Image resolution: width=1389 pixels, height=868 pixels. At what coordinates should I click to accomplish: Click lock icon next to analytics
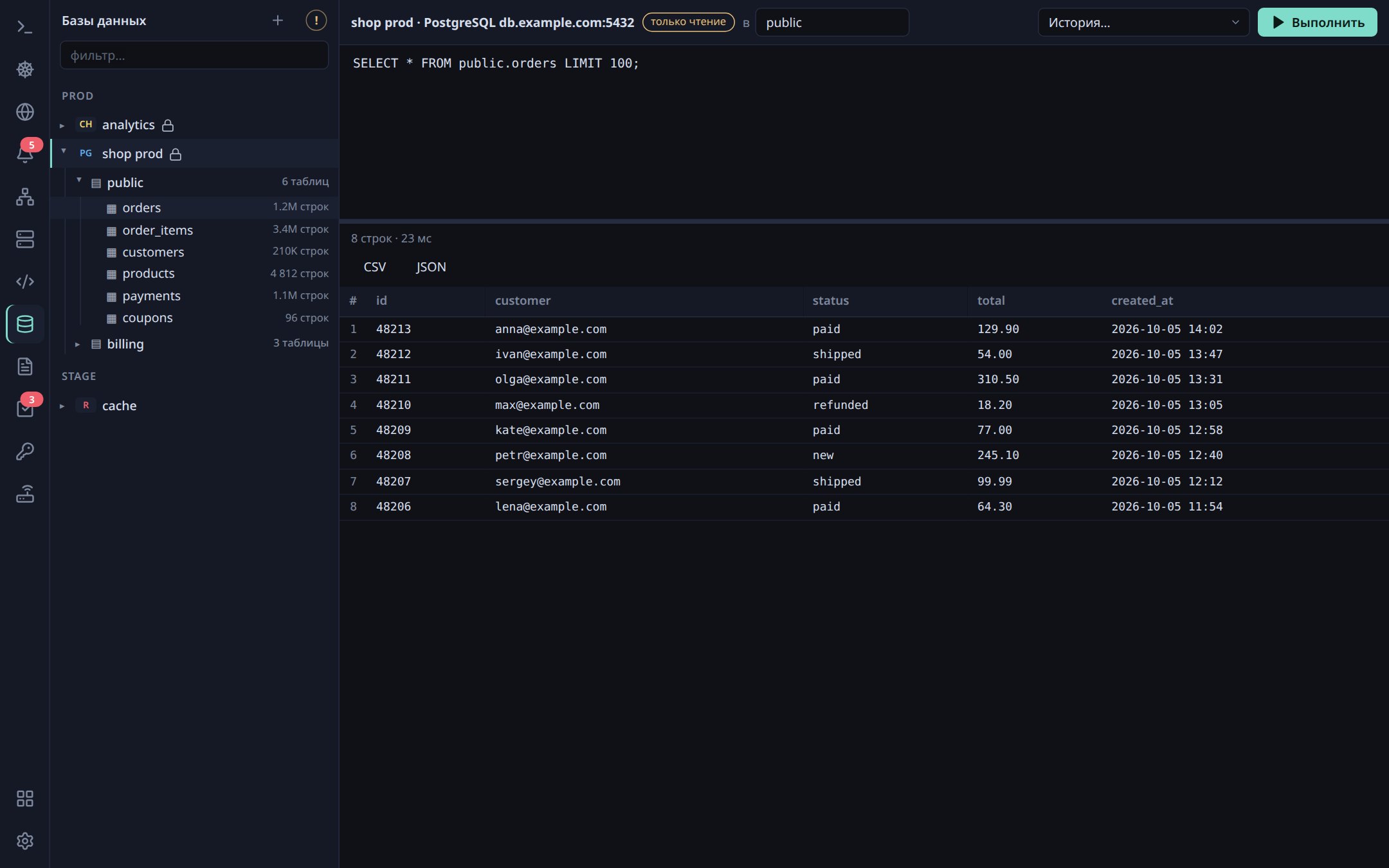(x=168, y=125)
